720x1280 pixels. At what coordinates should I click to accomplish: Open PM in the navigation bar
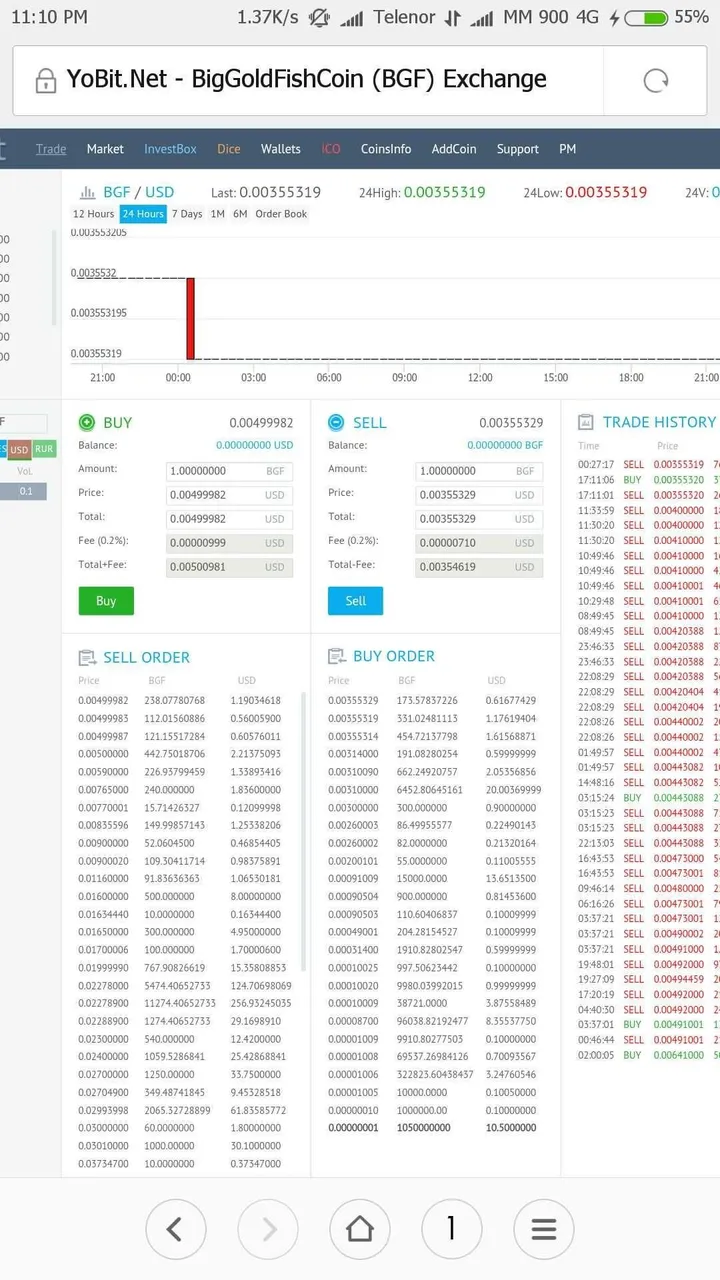568,149
